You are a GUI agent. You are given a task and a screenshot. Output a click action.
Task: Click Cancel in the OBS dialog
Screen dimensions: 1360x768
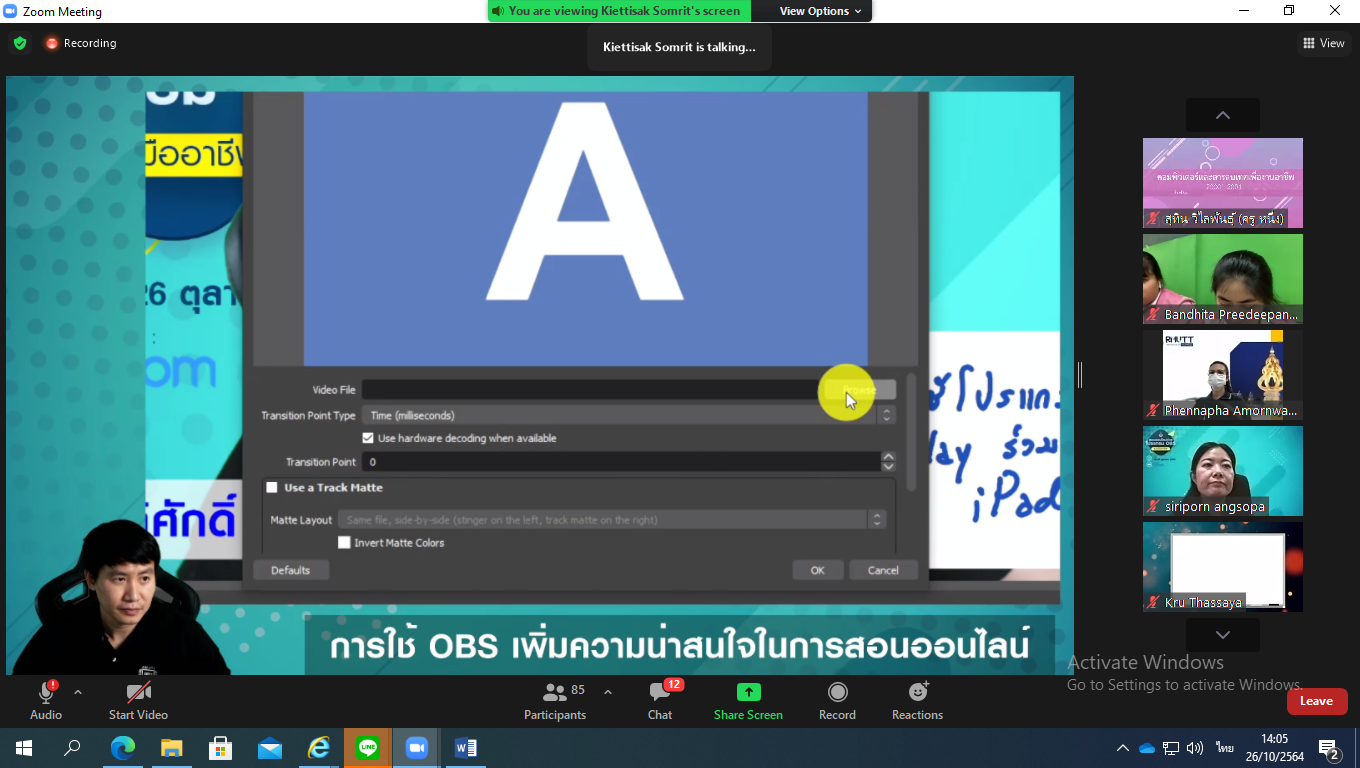883,570
